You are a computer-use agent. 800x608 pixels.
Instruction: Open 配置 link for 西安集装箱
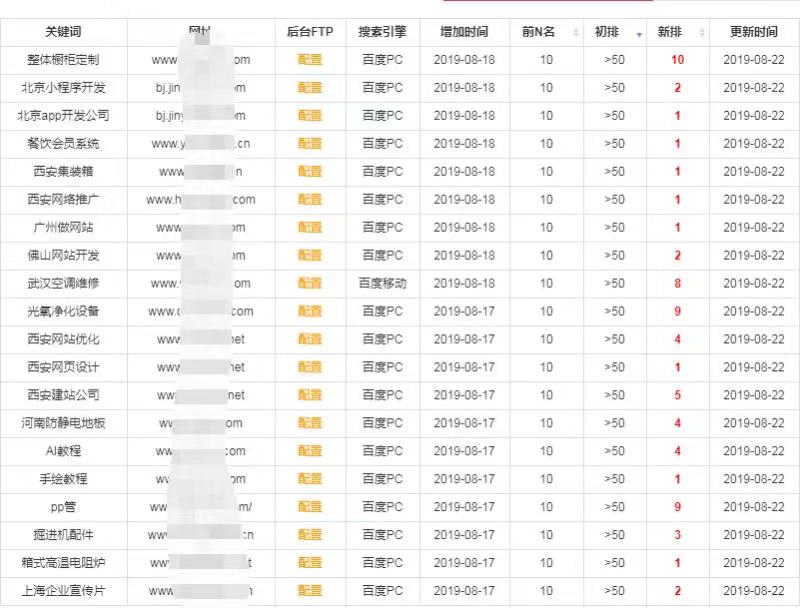tap(310, 171)
